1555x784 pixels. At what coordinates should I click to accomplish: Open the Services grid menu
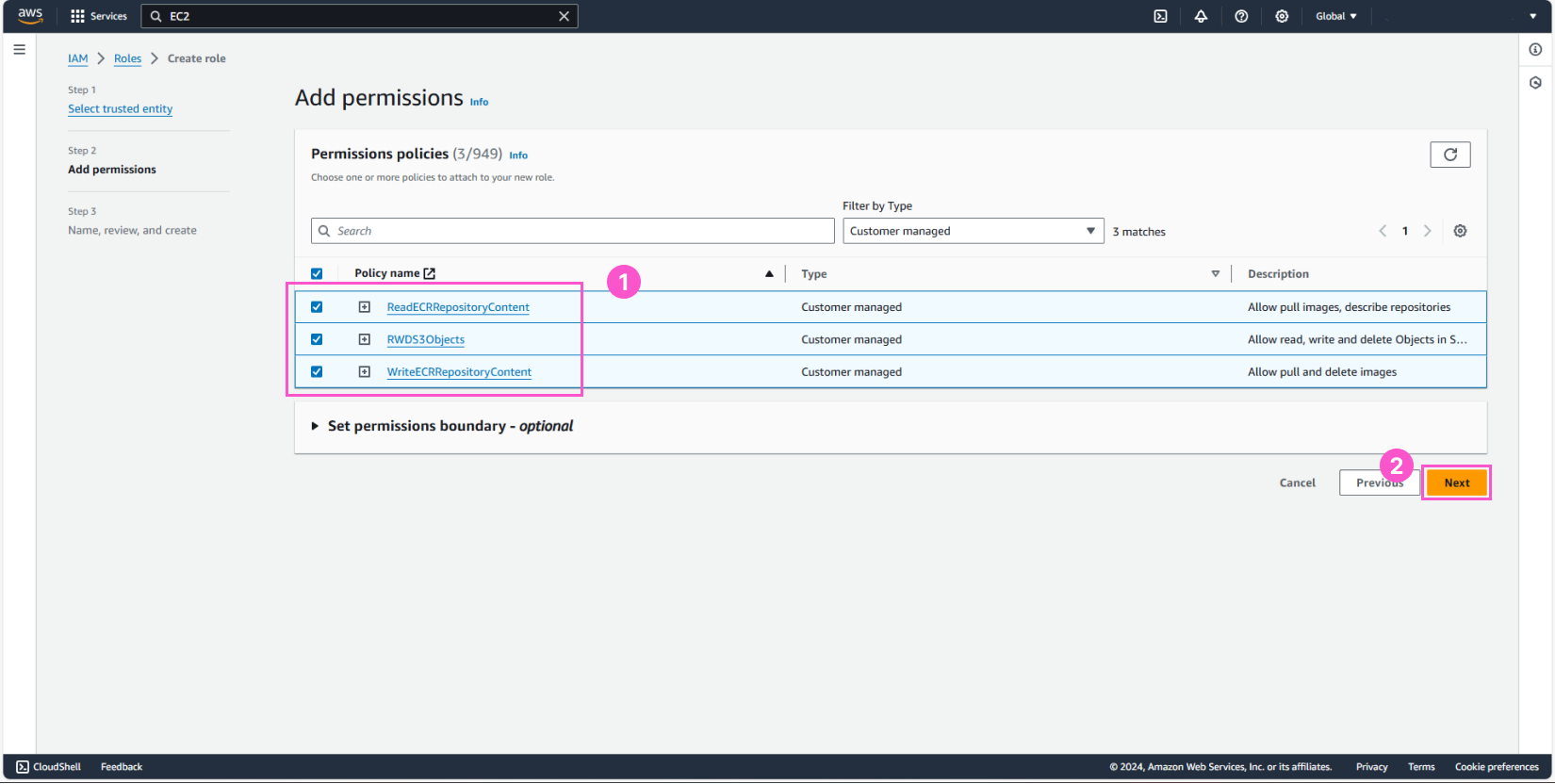point(99,16)
